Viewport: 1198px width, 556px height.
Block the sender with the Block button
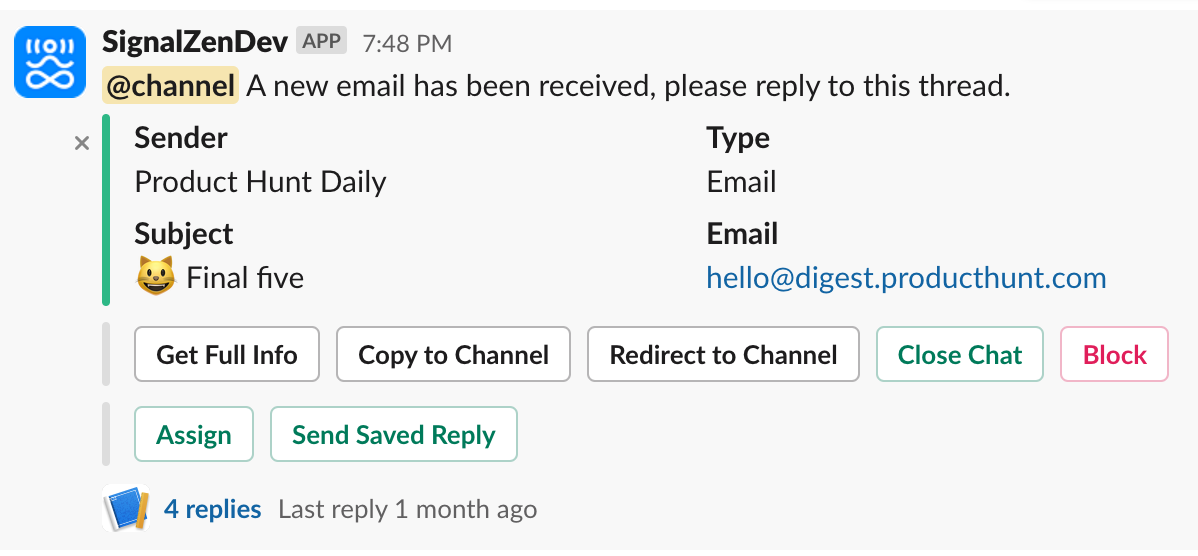pyautogui.click(x=1114, y=355)
